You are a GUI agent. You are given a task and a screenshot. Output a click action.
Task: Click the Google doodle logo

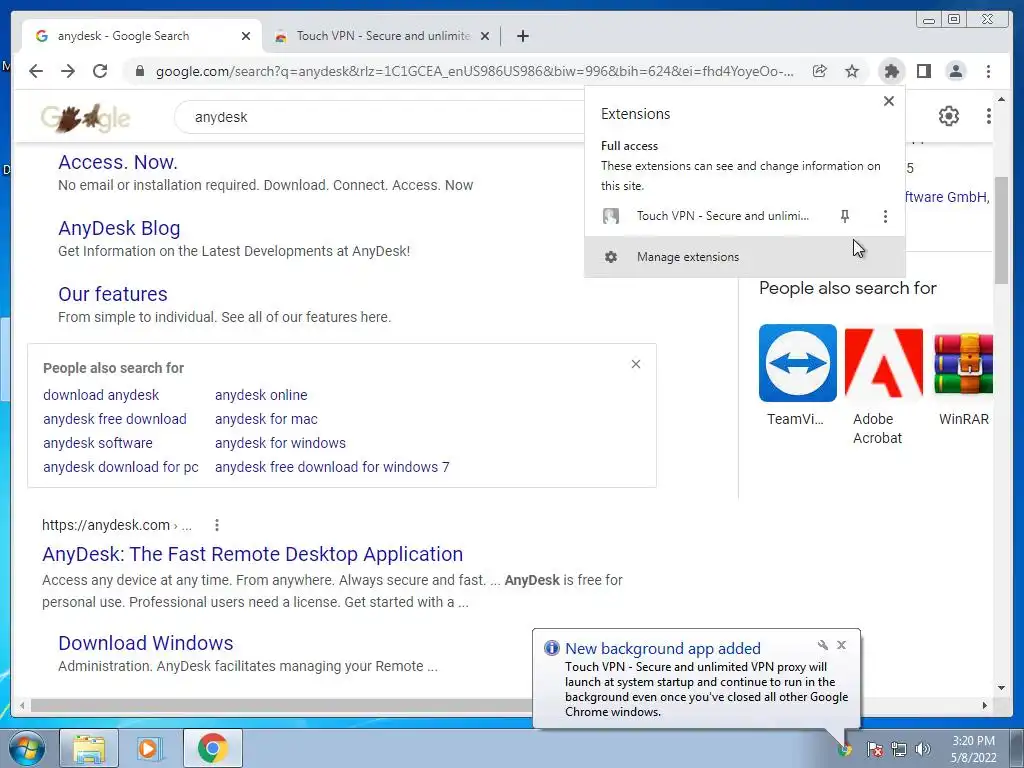pyautogui.click(x=85, y=118)
